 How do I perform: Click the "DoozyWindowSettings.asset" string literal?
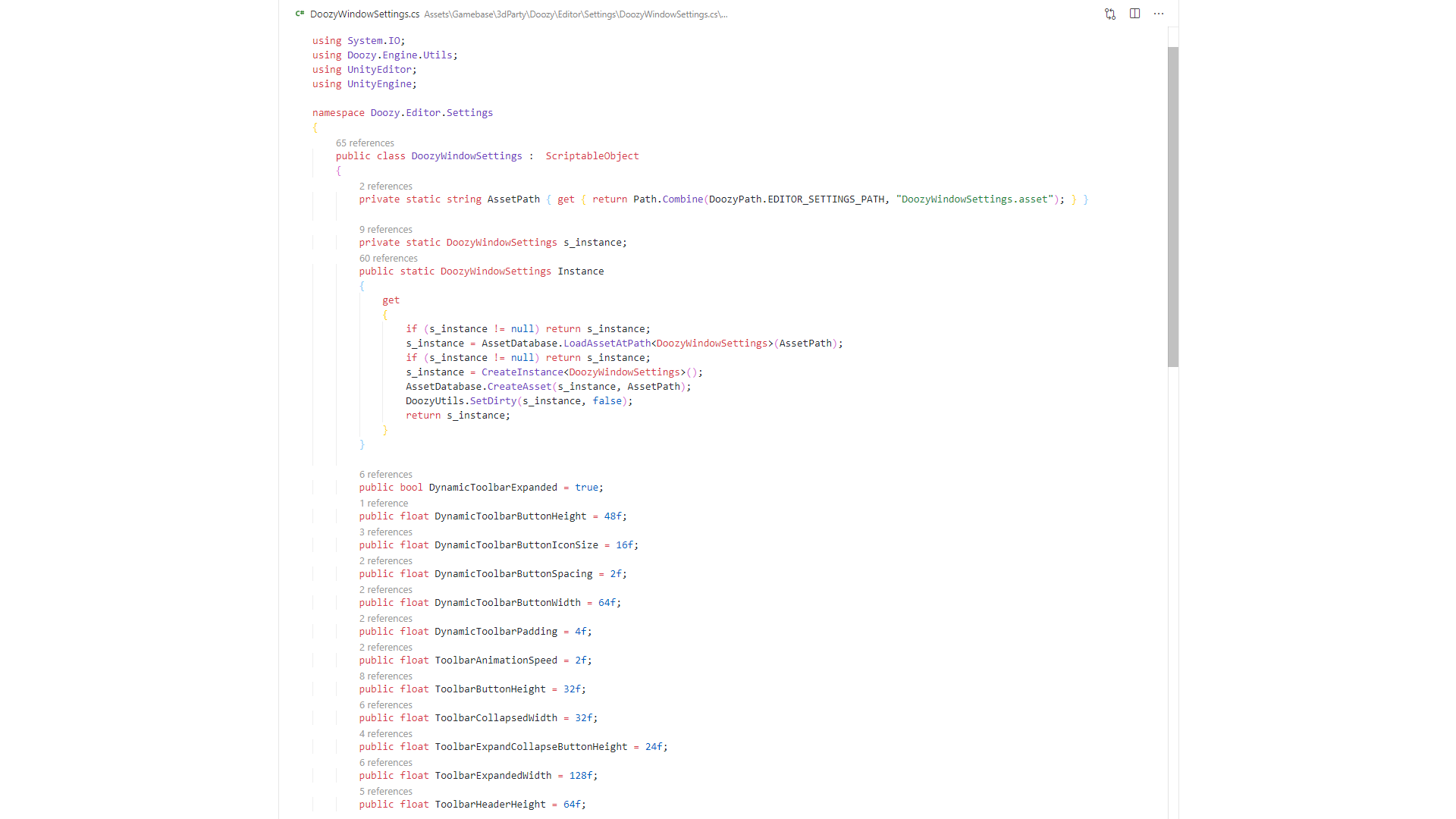(x=975, y=199)
